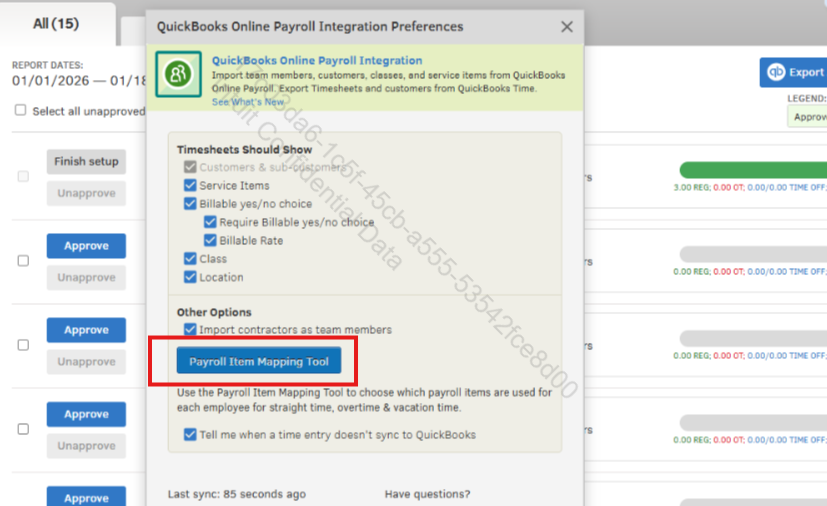The image size is (827, 506).
Task: Click the topmost blue Approve button
Action: pyautogui.click(x=86, y=246)
